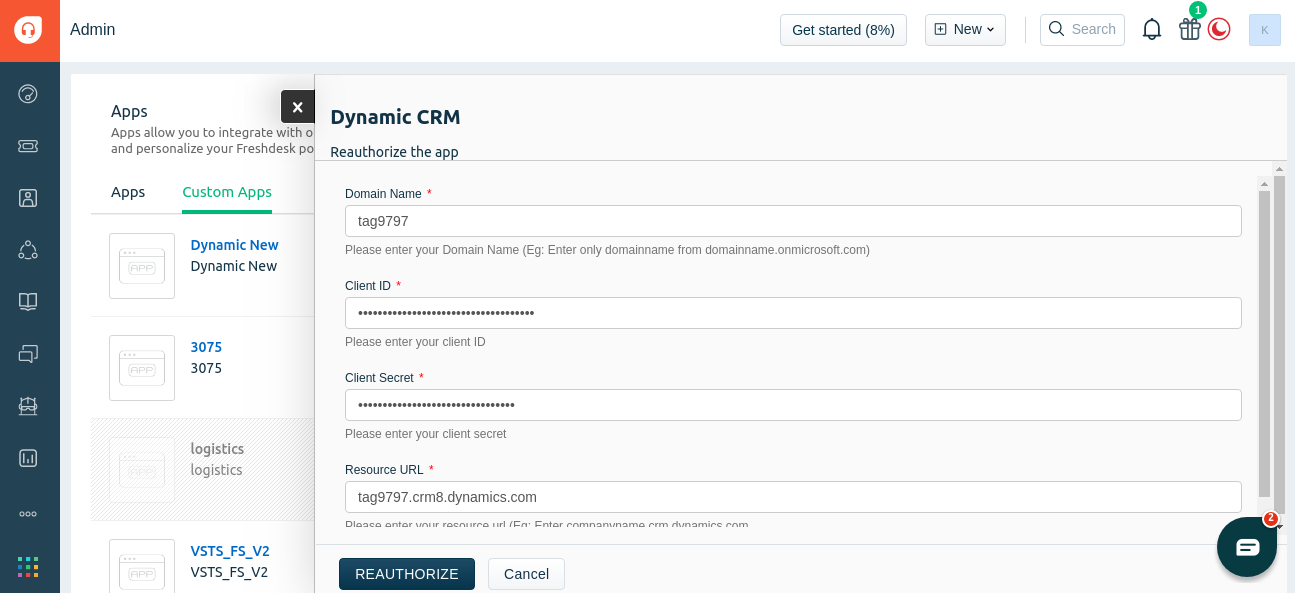Image resolution: width=1295 pixels, height=593 pixels.
Task: Open the Solutions book icon in sidebar
Action: (x=28, y=302)
